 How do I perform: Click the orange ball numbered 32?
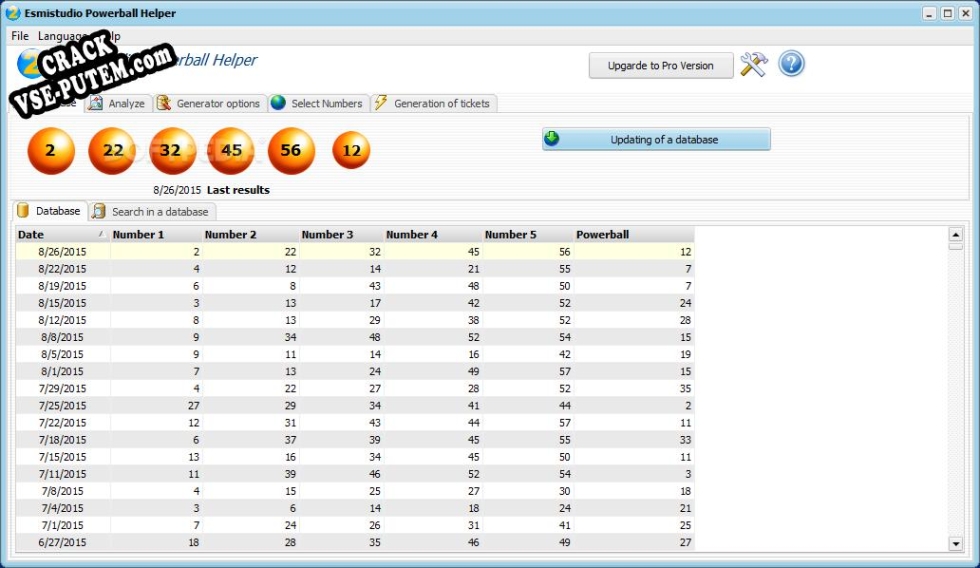(x=171, y=151)
